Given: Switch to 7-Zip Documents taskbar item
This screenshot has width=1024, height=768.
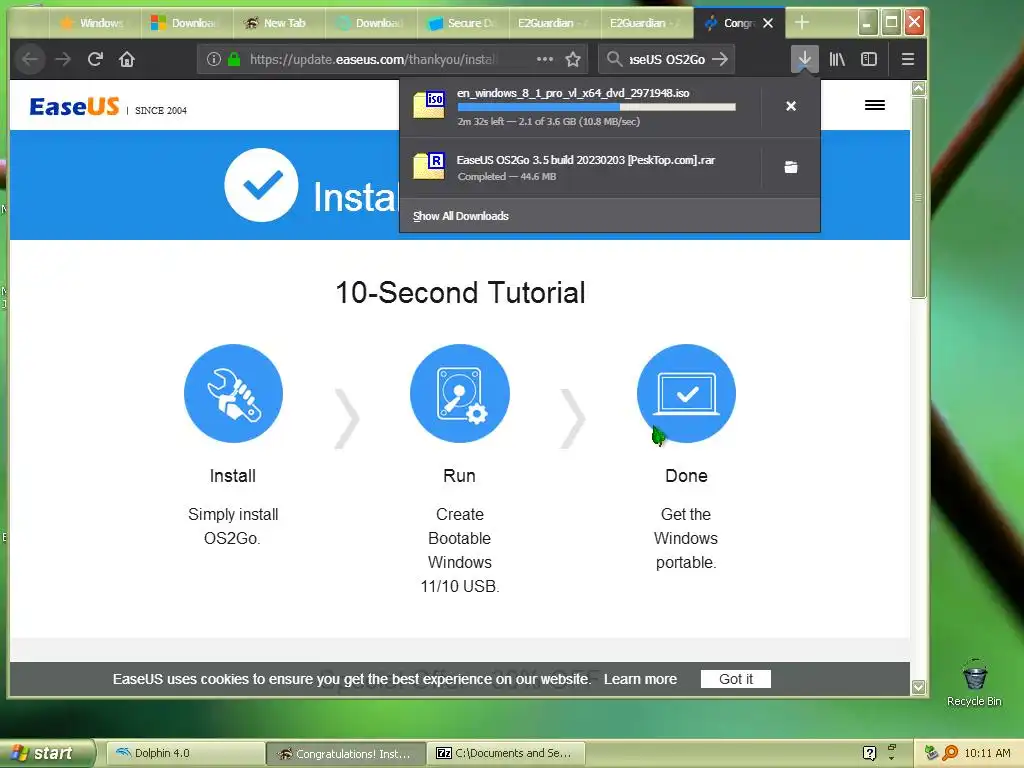Looking at the screenshot, I should pyautogui.click(x=507, y=754).
